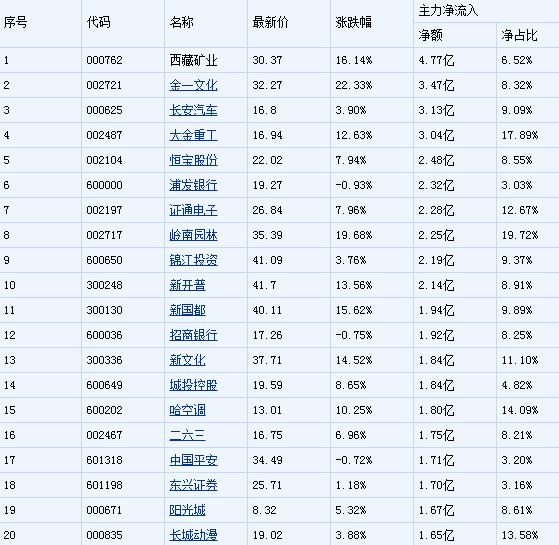Open 恒宝股份 stock details
Image resolution: width=559 pixels, height=545 pixels.
click(193, 160)
